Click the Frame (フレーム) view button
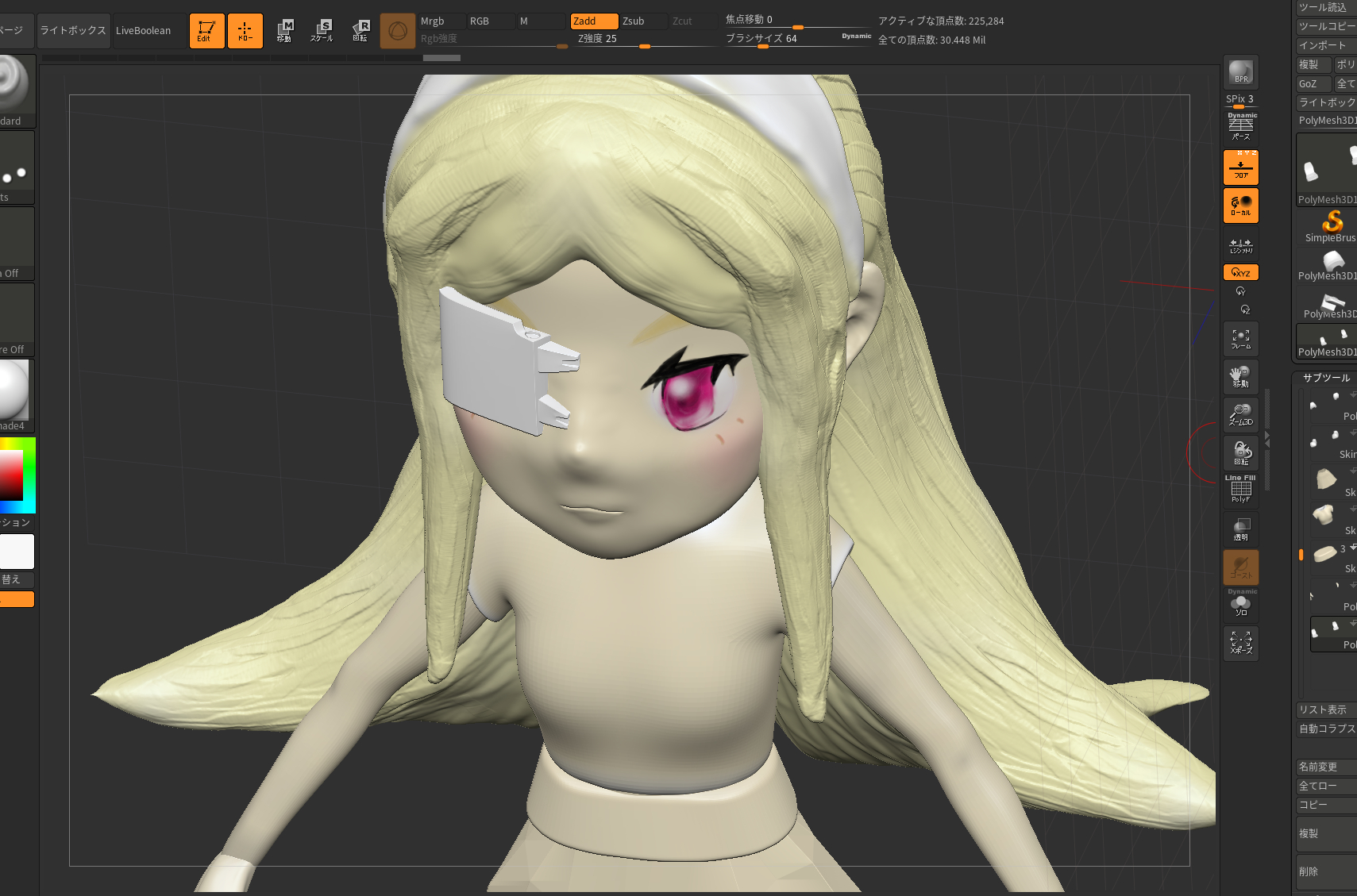The width and height of the screenshot is (1357, 896). point(1240,339)
